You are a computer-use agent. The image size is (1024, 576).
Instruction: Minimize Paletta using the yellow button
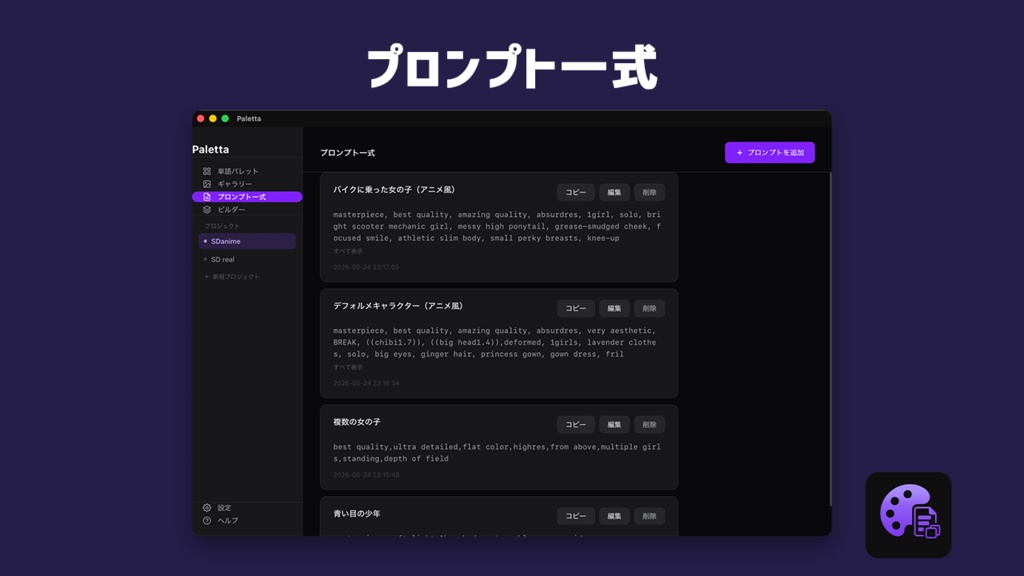click(213, 119)
